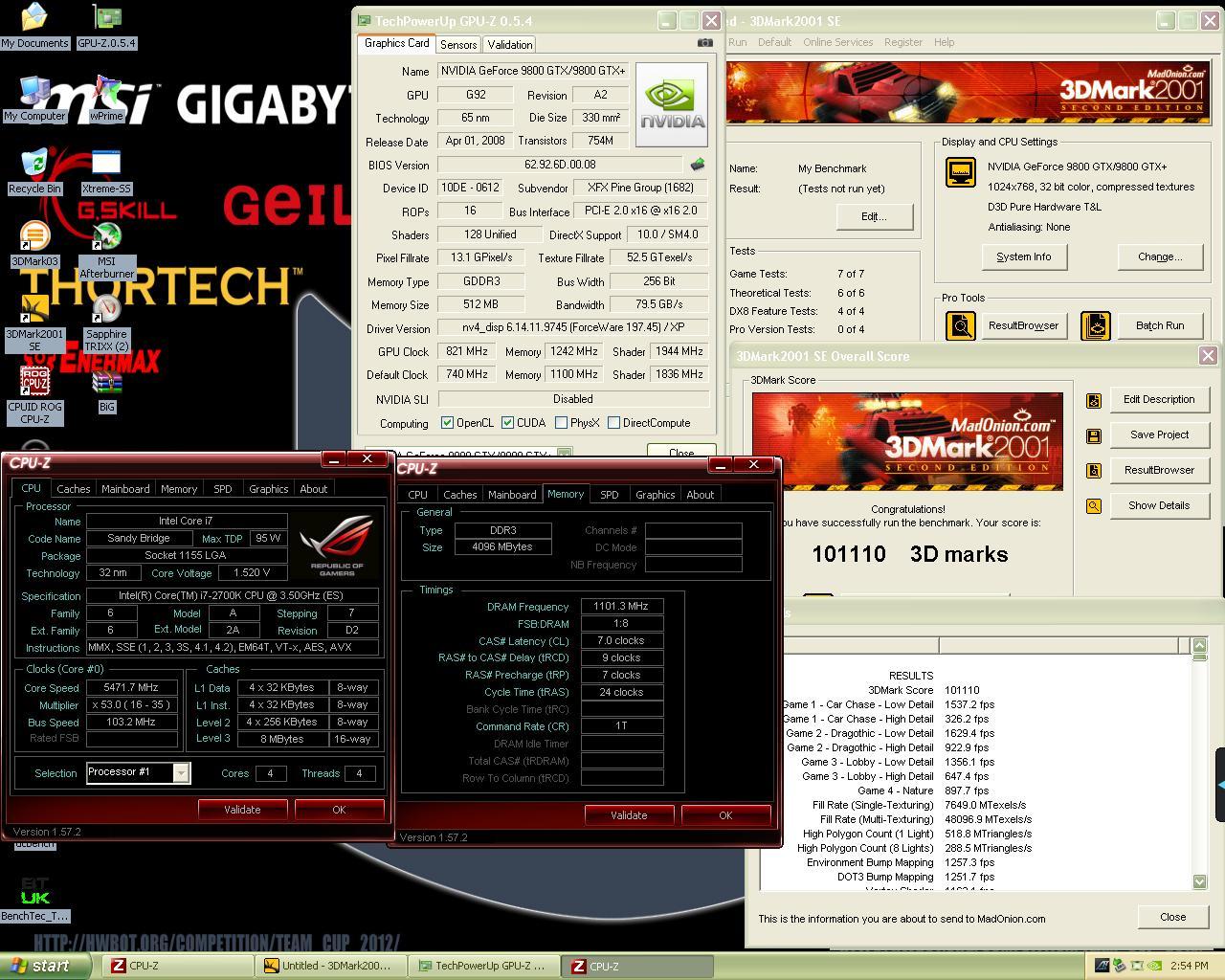
Task: Click GPU-Z screenshot camera icon
Action: (x=705, y=43)
